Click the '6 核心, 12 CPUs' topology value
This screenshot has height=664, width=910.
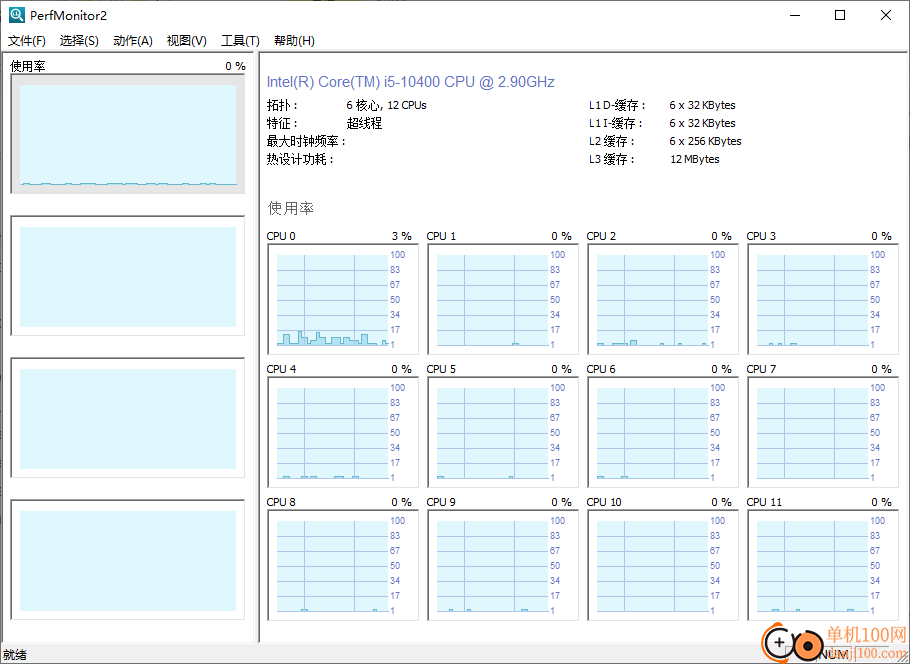387,105
